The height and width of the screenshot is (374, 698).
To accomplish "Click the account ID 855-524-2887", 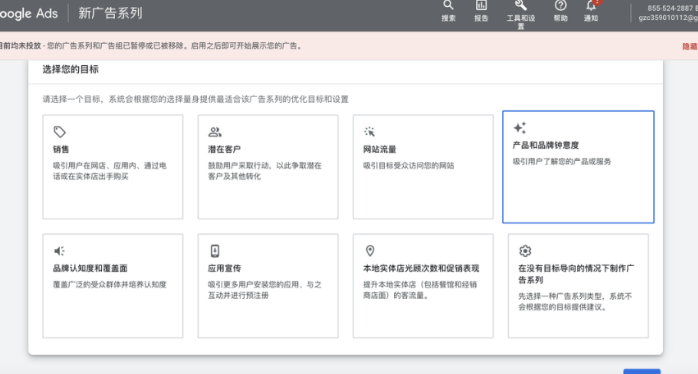I will pos(670,8).
